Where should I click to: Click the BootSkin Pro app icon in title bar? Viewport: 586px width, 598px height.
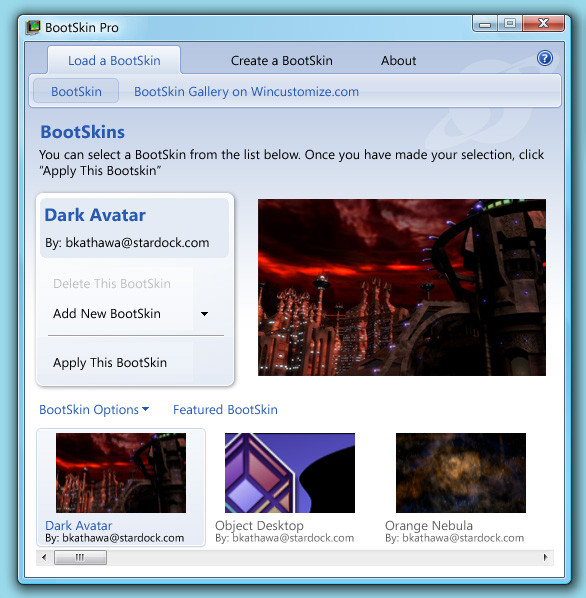point(33,27)
